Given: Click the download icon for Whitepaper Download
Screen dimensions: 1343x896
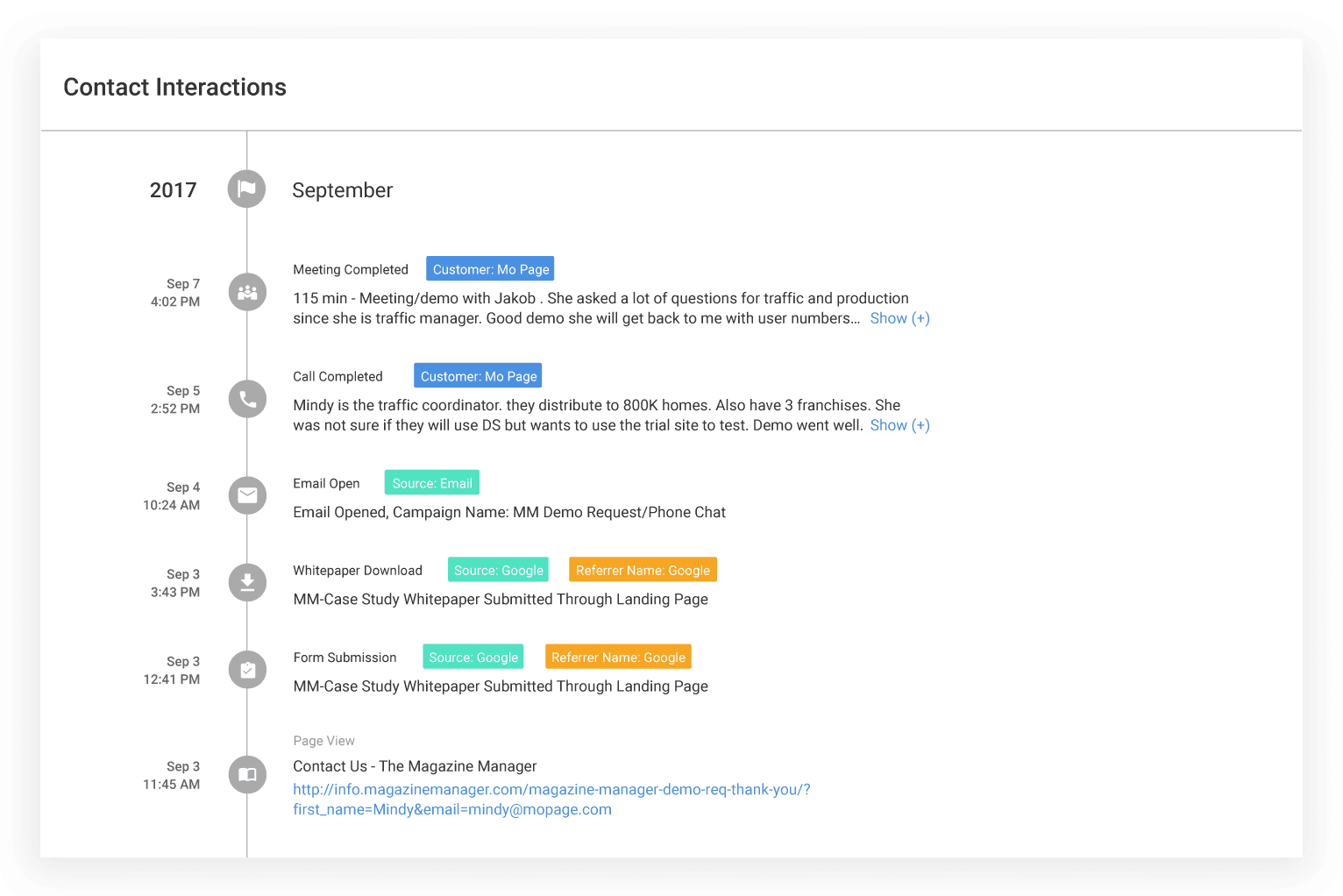Looking at the screenshot, I should pos(246,582).
